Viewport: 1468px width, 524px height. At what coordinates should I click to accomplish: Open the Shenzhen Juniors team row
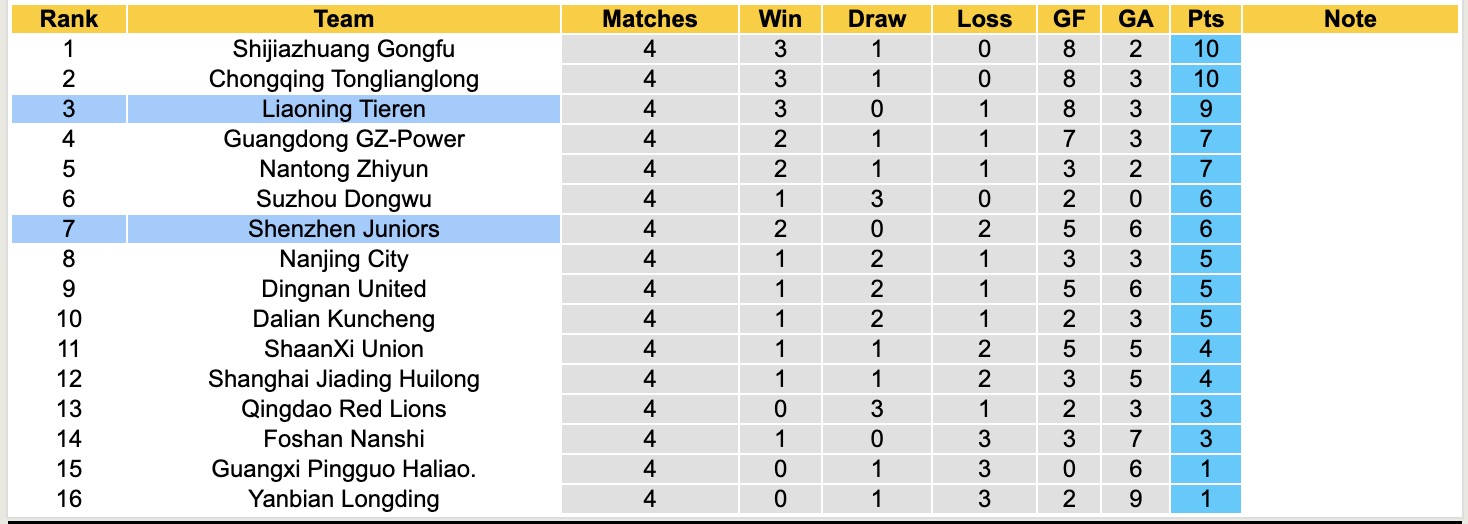click(344, 229)
